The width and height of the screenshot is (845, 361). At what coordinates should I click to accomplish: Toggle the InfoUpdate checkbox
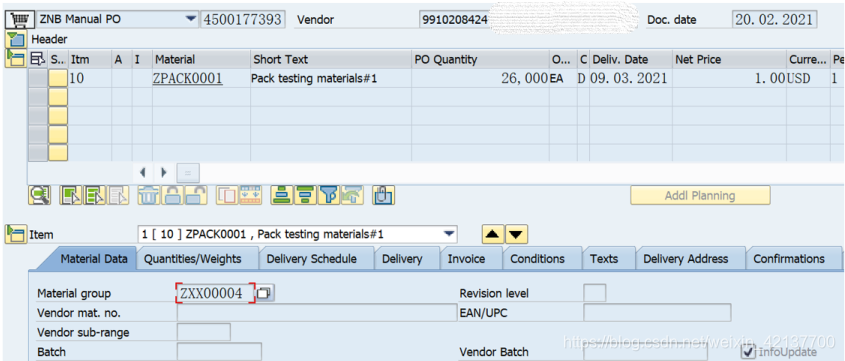pyautogui.click(x=749, y=352)
